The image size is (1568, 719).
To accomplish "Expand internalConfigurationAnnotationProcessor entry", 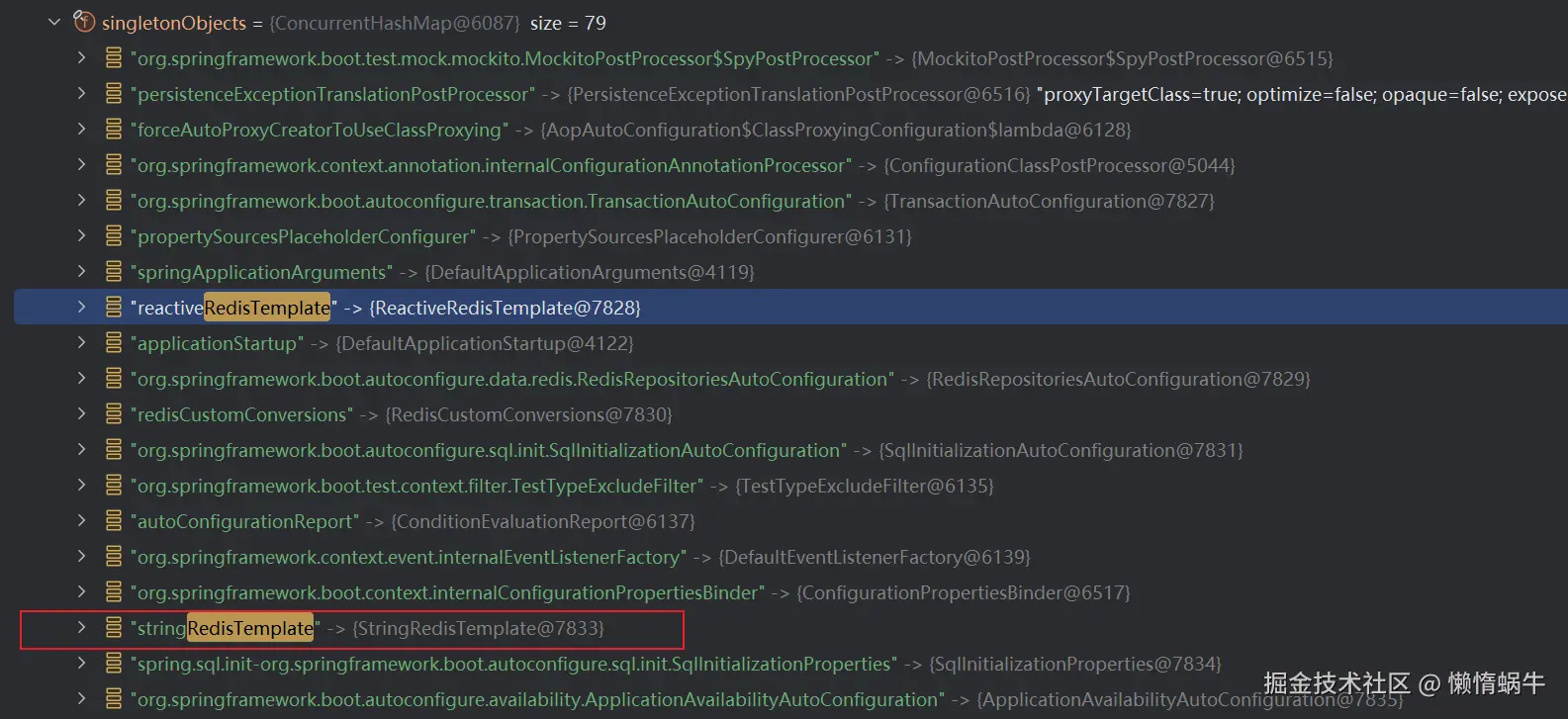I will tap(82, 164).
